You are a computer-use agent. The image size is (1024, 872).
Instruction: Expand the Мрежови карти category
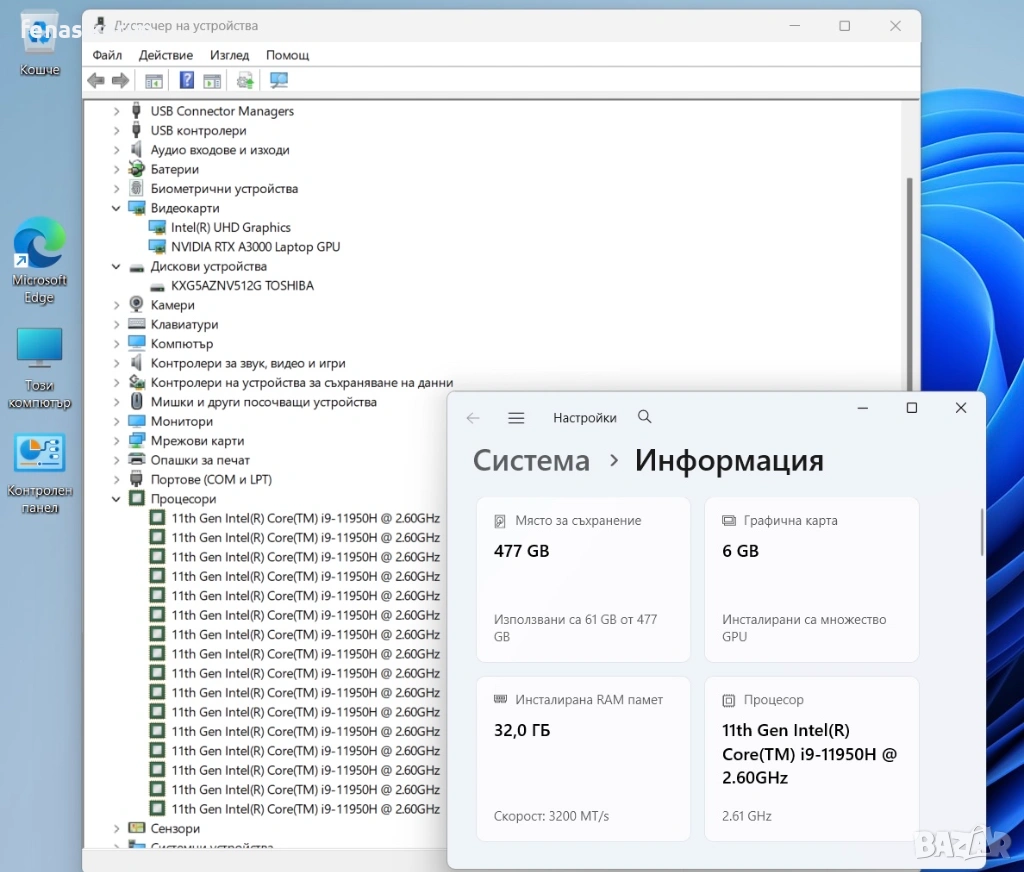(117, 441)
